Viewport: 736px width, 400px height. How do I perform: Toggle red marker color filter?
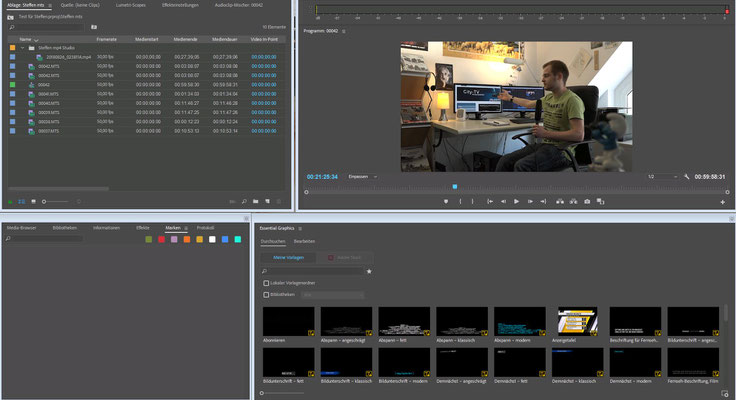(161, 239)
